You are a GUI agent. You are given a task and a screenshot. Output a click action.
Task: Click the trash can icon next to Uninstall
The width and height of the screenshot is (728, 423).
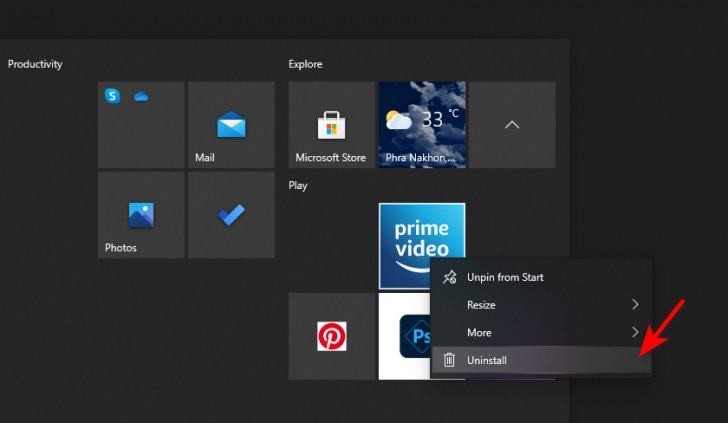pyautogui.click(x=449, y=360)
